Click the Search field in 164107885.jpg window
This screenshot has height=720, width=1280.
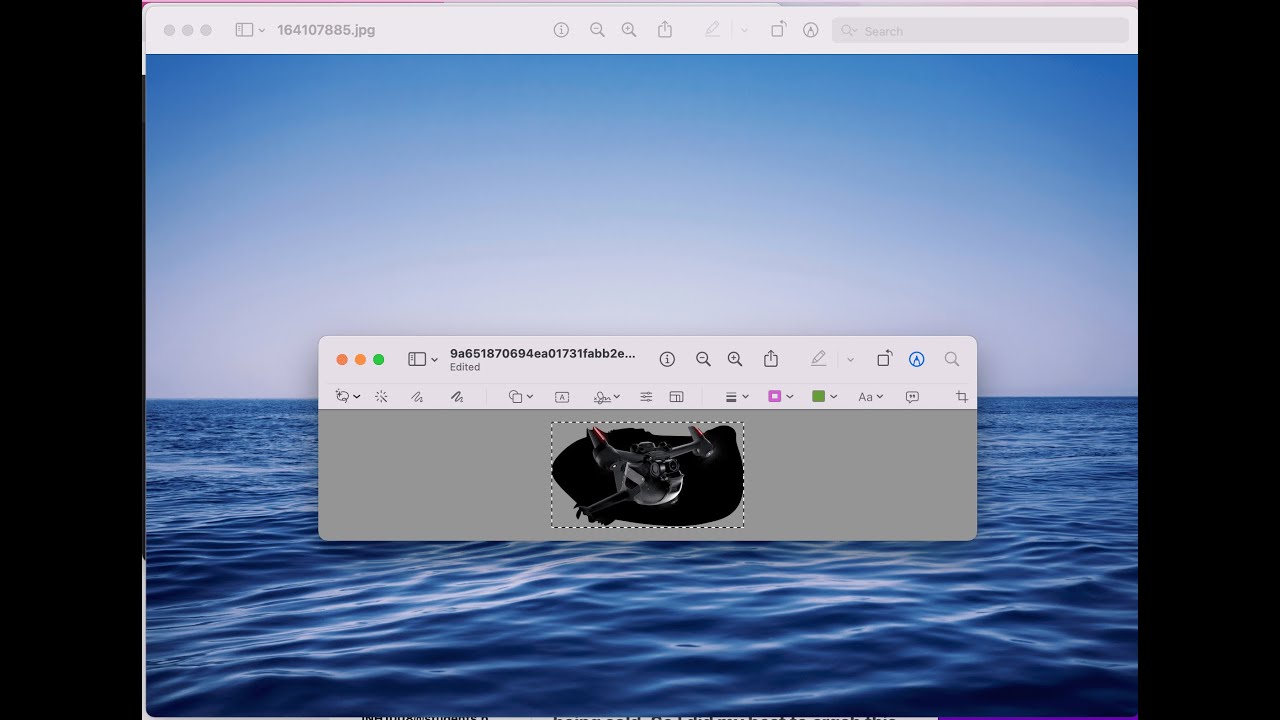click(980, 31)
